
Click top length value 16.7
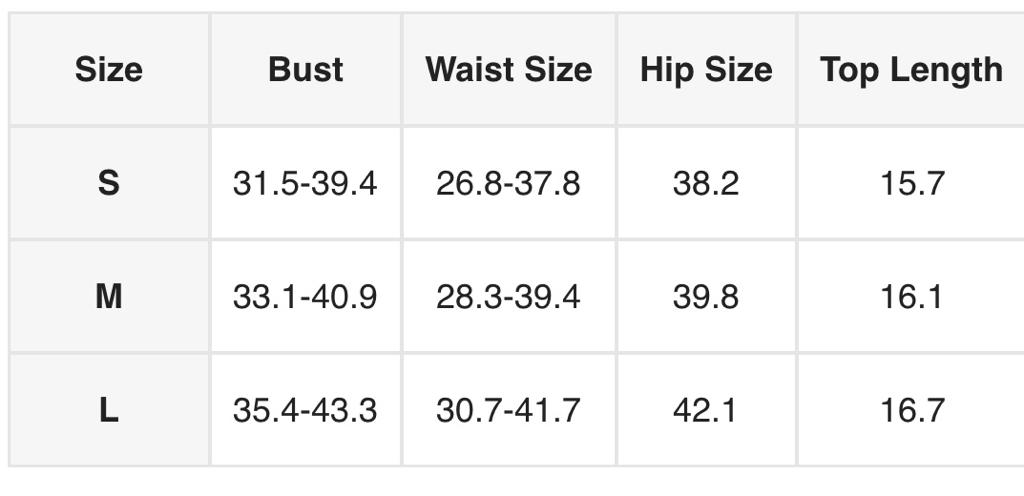coord(912,410)
